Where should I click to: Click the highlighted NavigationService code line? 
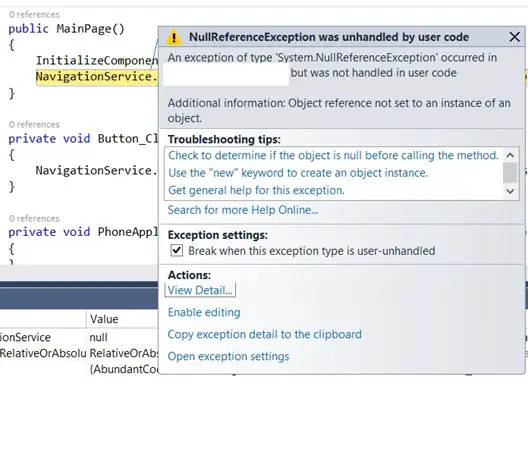point(97,77)
